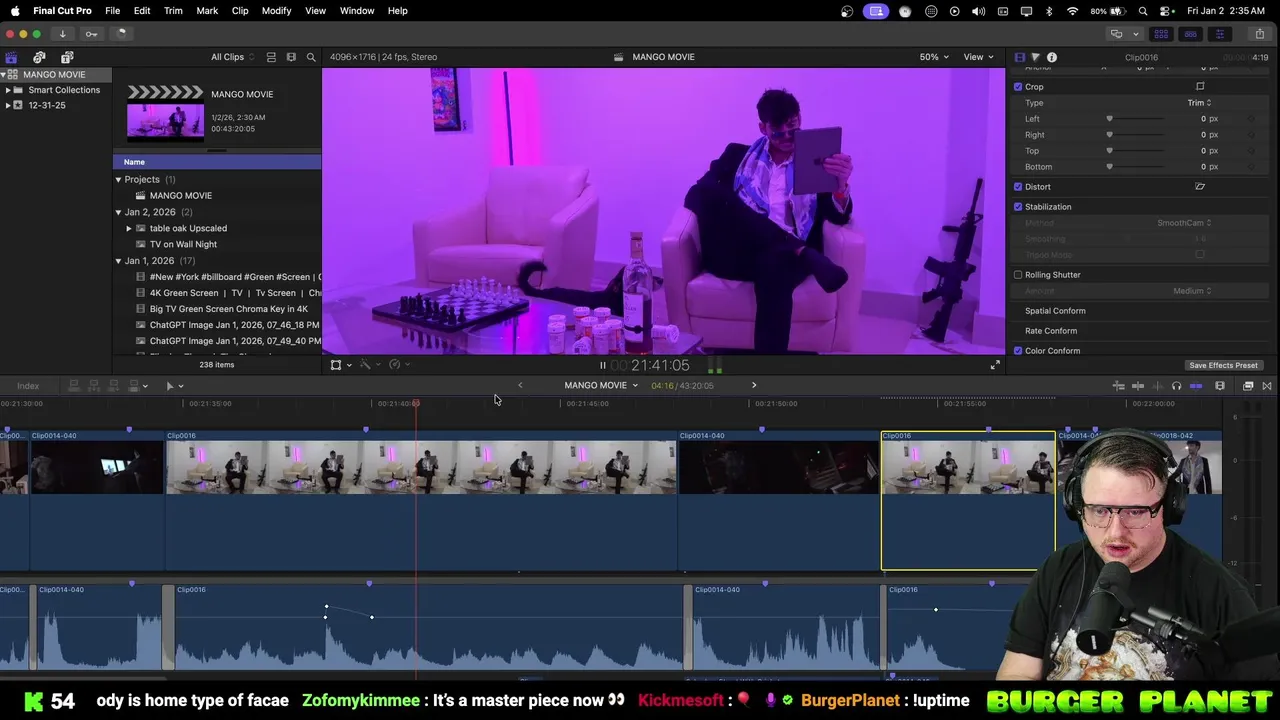Screen dimensions: 1280x720
Task: Open the Crop Type Trim dropdown
Action: click(x=1199, y=103)
